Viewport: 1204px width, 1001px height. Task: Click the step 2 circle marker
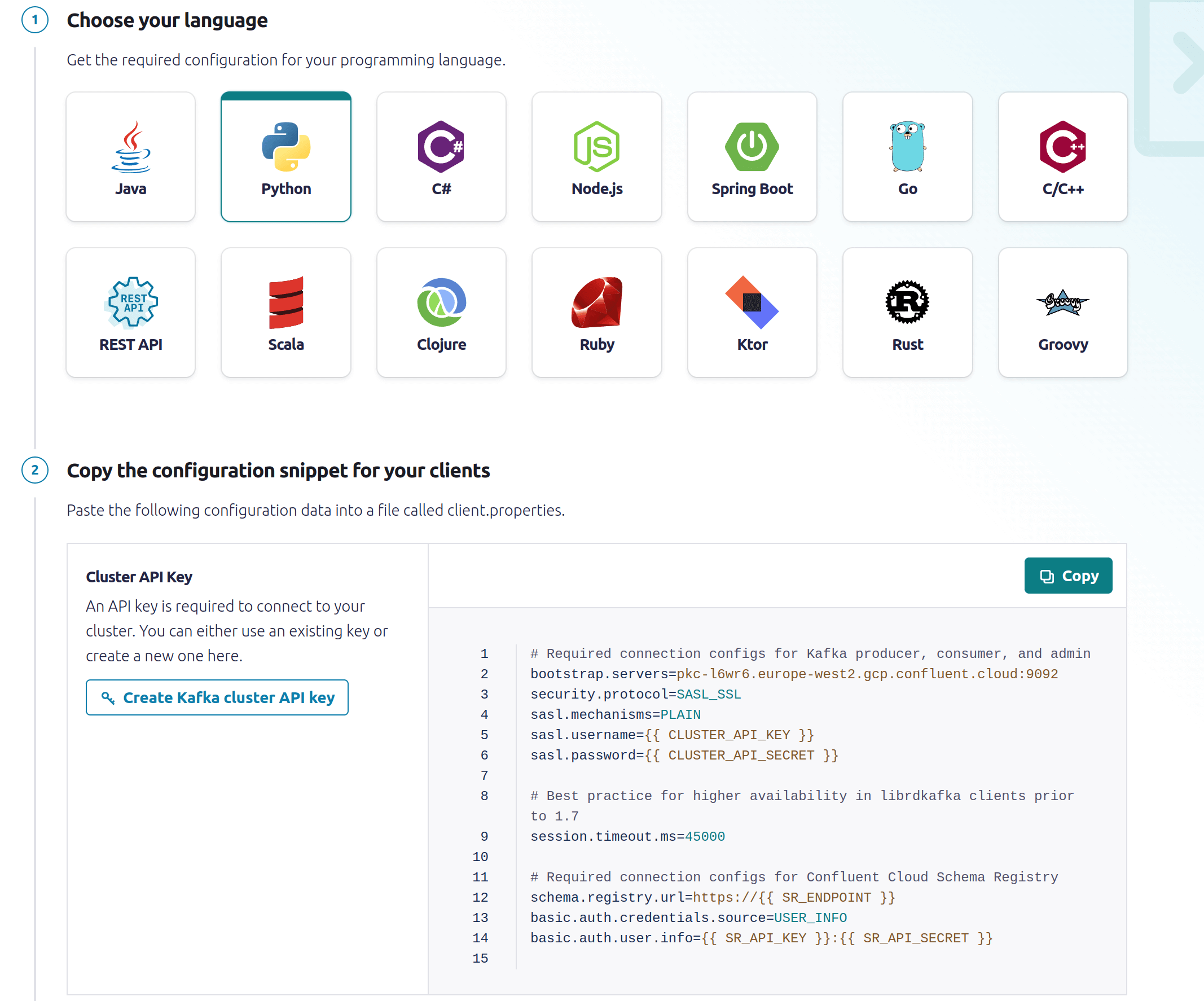tap(35, 470)
